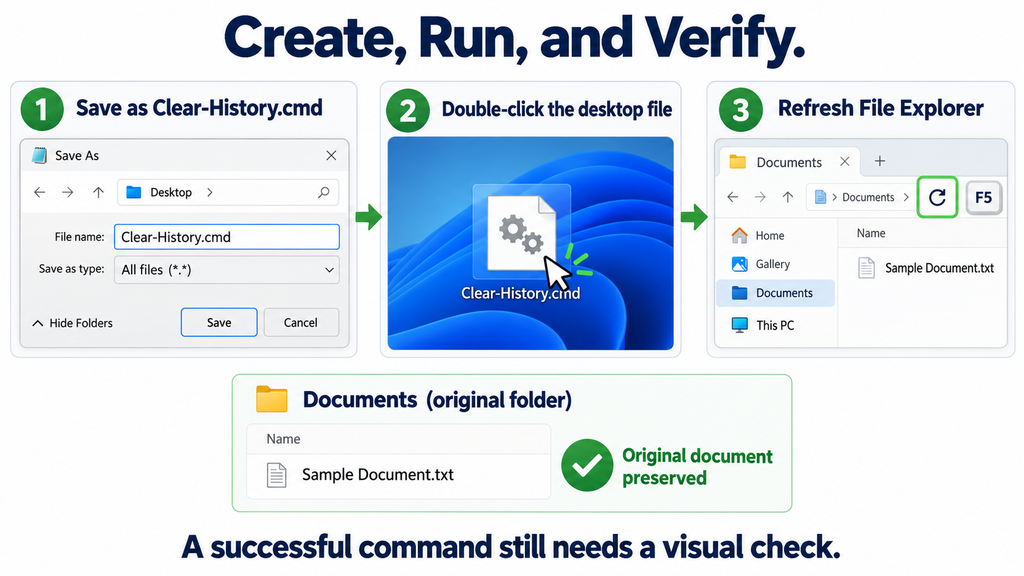Click the F5 key button
This screenshot has width=1024, height=576.
[x=984, y=197]
